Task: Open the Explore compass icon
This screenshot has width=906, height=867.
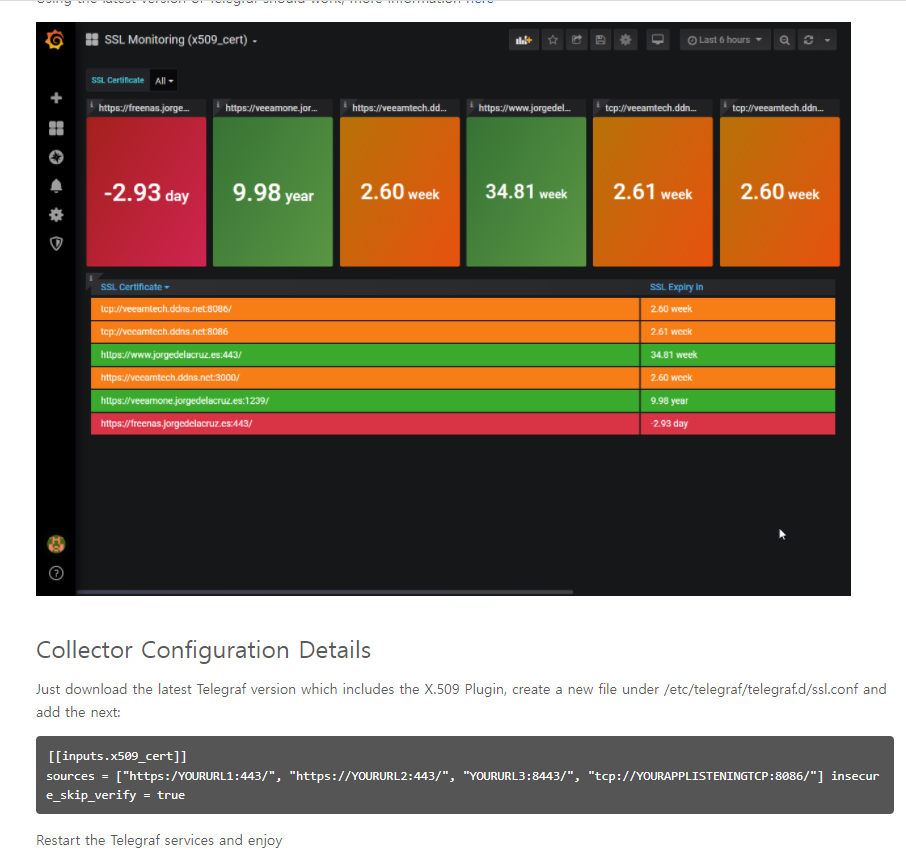Action: click(x=56, y=157)
